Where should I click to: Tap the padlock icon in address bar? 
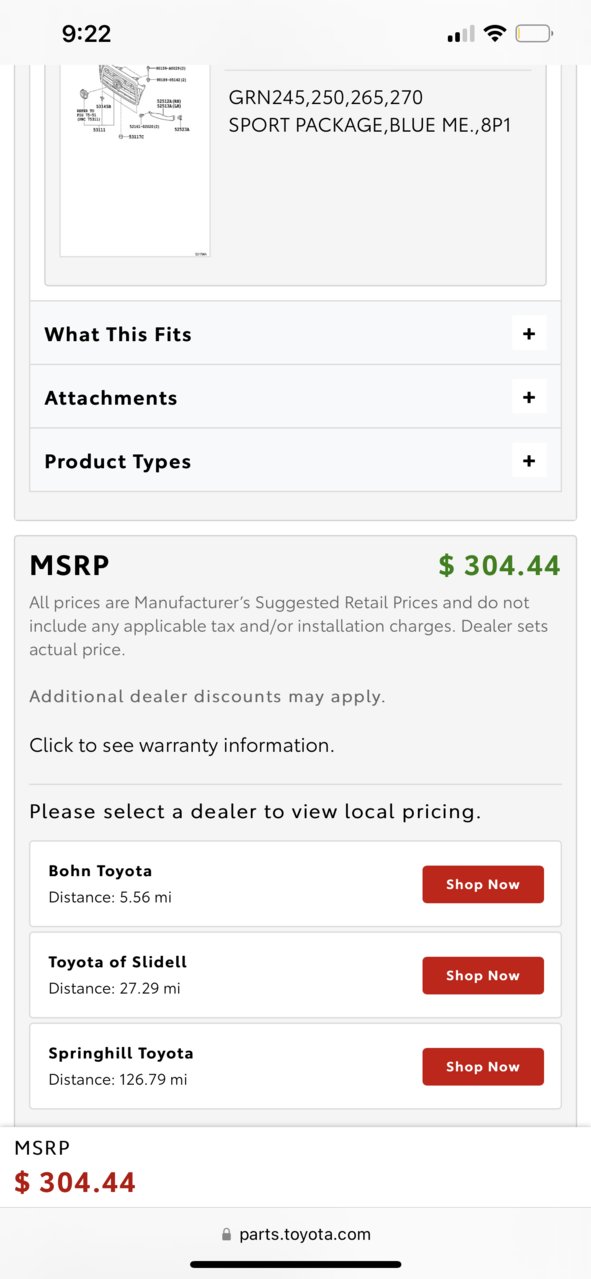[x=227, y=1235]
